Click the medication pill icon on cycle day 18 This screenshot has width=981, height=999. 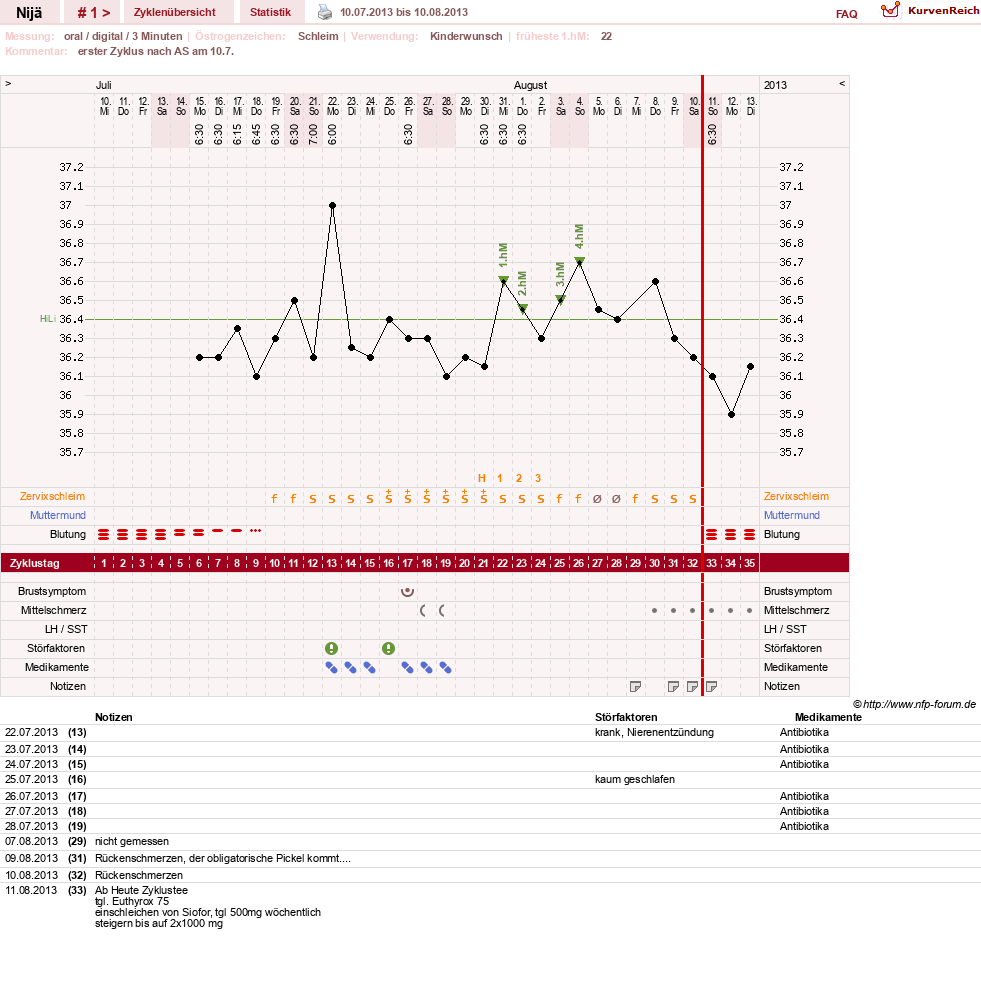click(427, 668)
